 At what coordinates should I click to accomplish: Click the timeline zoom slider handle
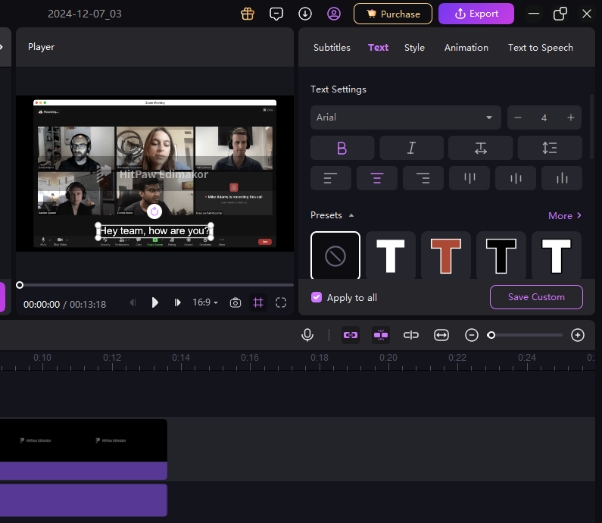491,335
